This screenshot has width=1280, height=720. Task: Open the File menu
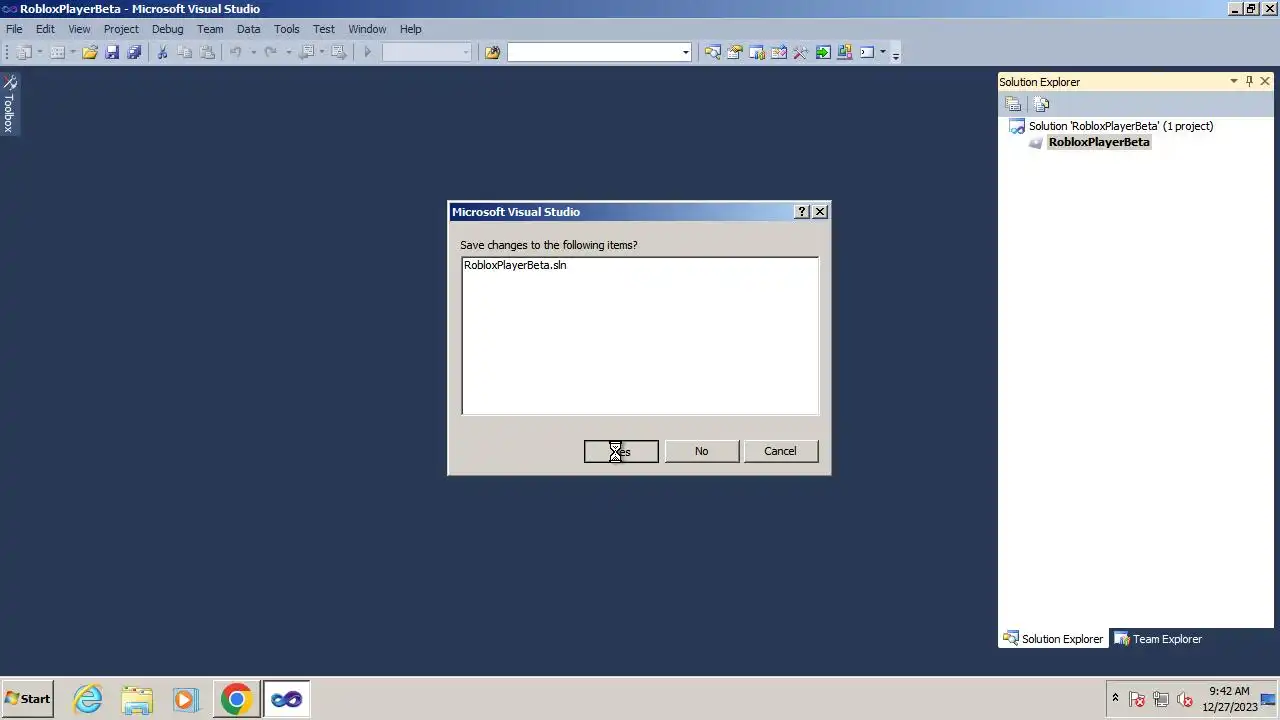(x=14, y=29)
